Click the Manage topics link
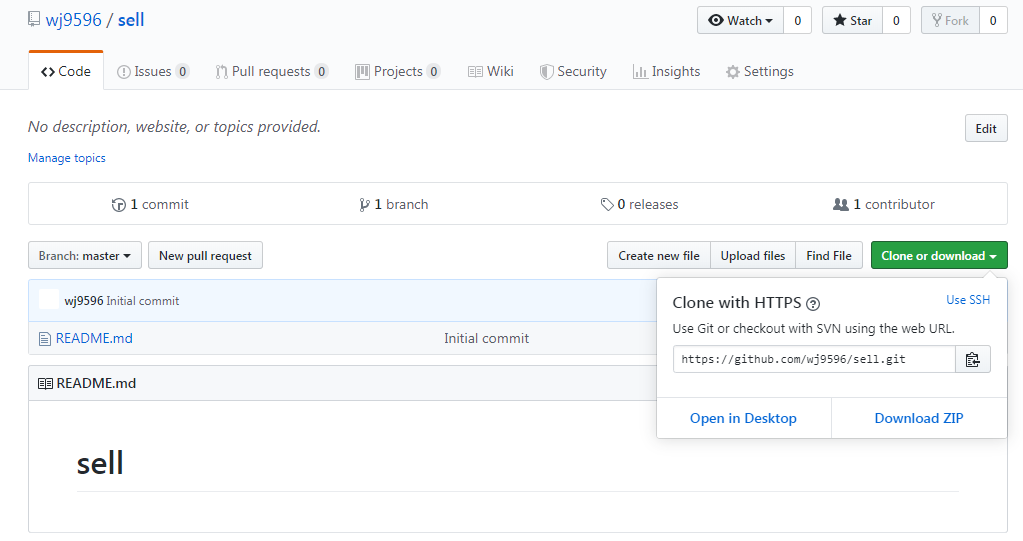This screenshot has width=1023, height=541. (x=67, y=158)
